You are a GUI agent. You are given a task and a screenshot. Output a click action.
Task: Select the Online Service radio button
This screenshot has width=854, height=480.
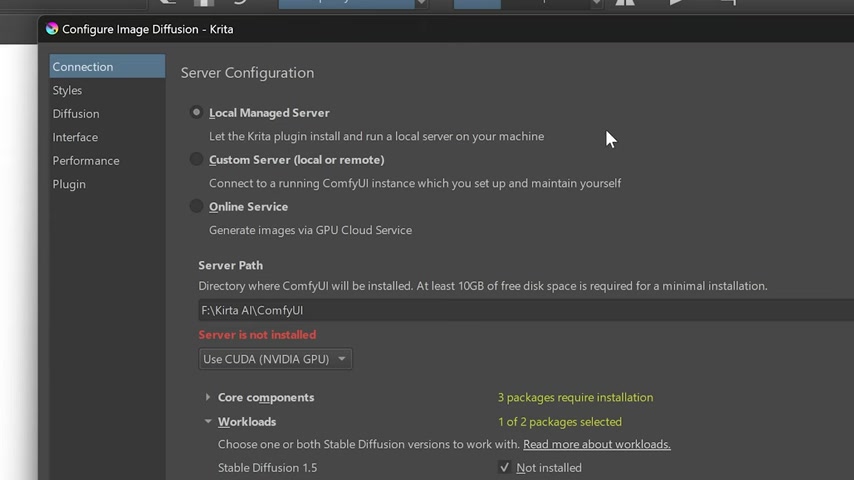pos(196,206)
